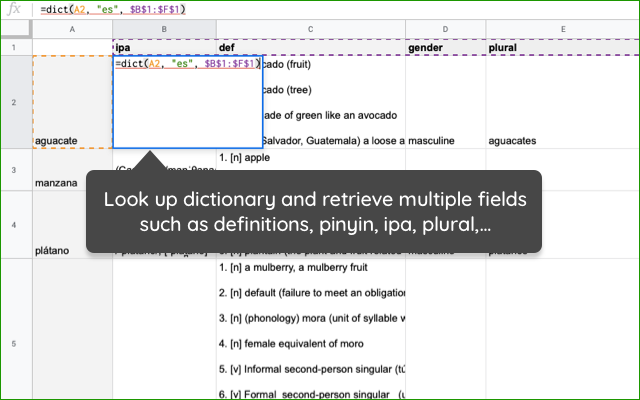
Task: Select row 4 header
Action: pos(14,224)
